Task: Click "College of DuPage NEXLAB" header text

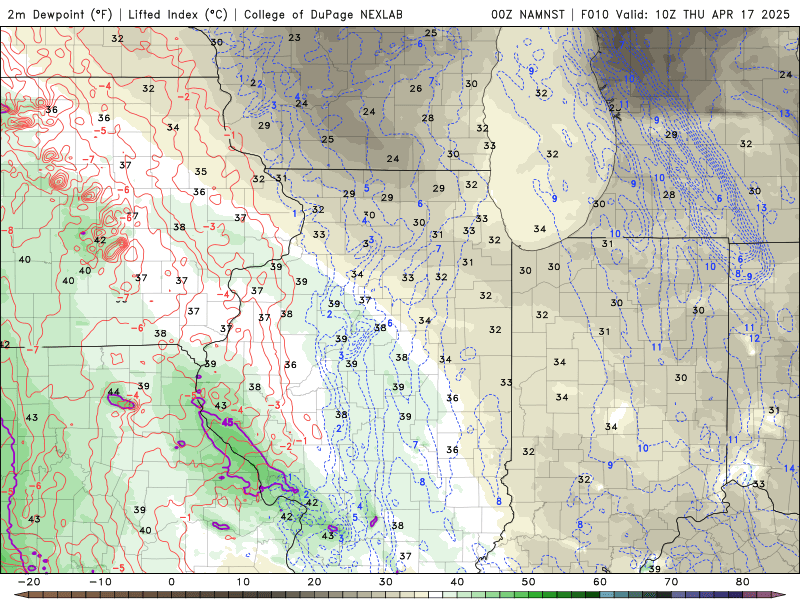Action: coord(323,14)
